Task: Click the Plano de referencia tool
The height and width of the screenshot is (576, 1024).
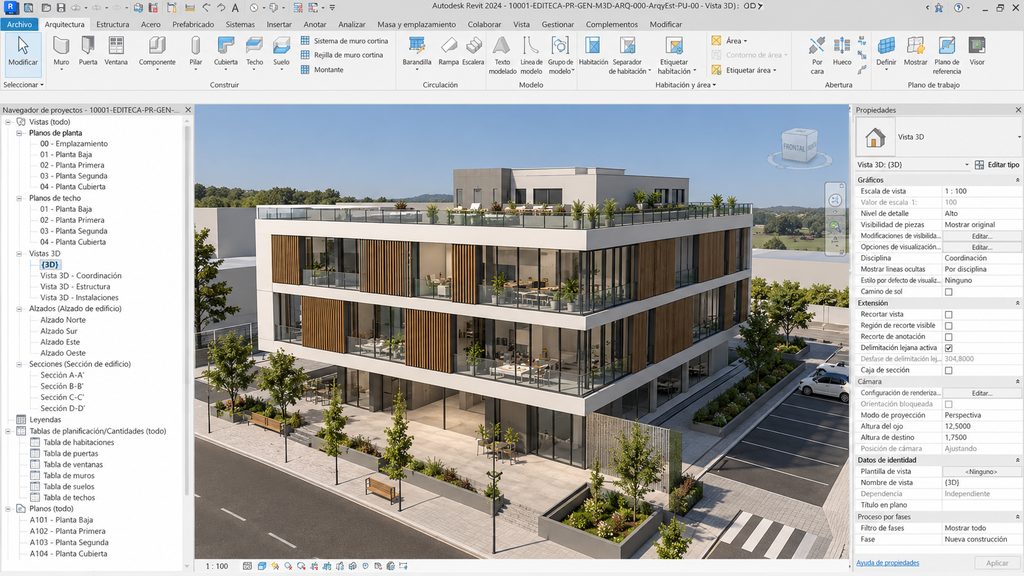Action: [x=946, y=56]
